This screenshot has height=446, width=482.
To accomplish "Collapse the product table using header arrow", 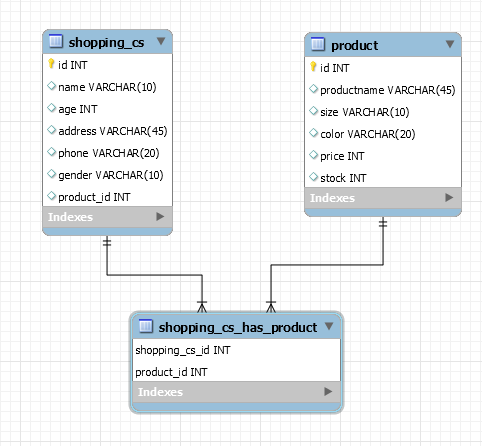I will point(450,44).
